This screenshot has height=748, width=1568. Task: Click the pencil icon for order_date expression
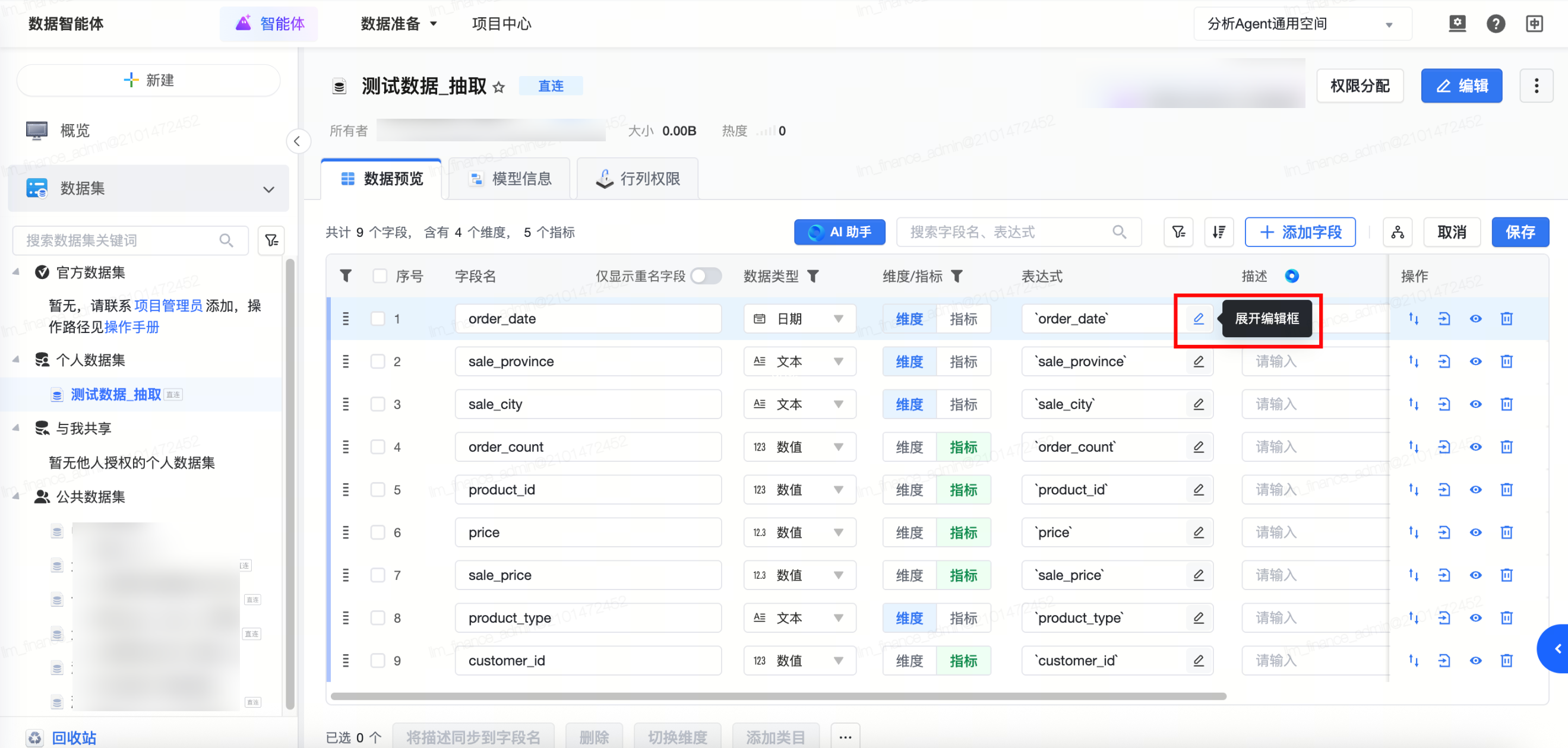1198,318
